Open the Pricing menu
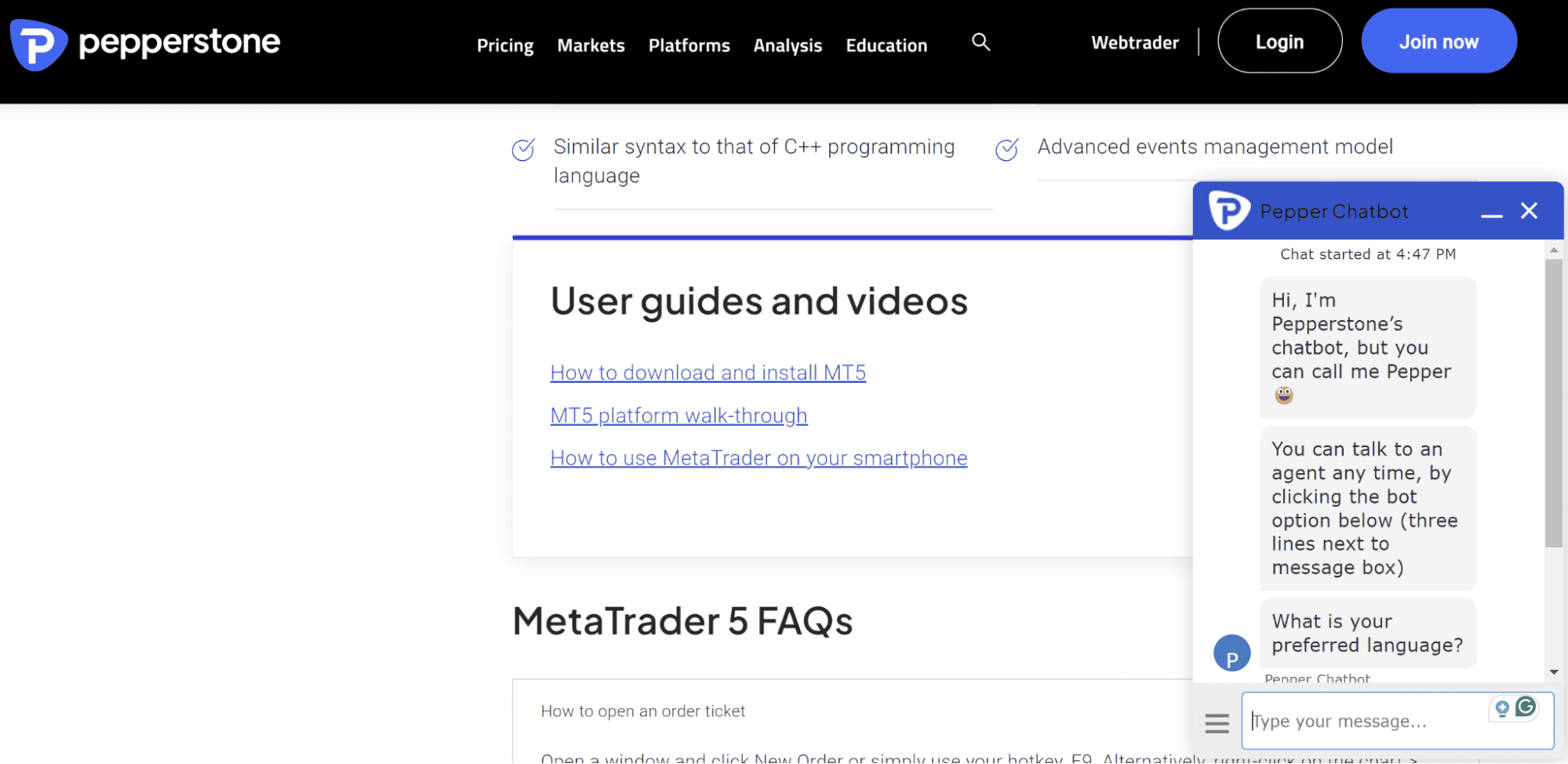The width and height of the screenshot is (1568, 764). [x=505, y=45]
